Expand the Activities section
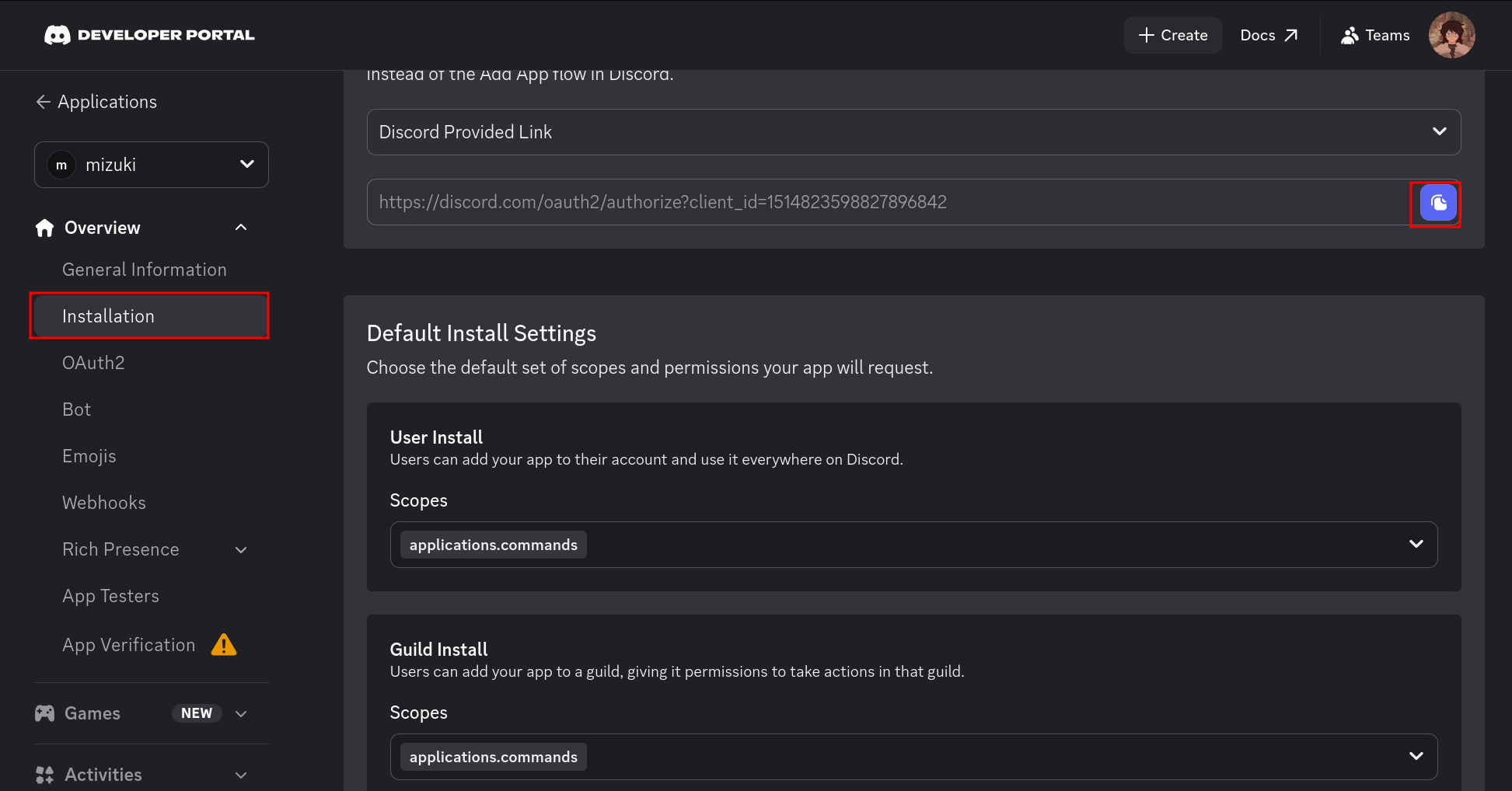Image resolution: width=1512 pixels, height=791 pixels. click(x=241, y=775)
